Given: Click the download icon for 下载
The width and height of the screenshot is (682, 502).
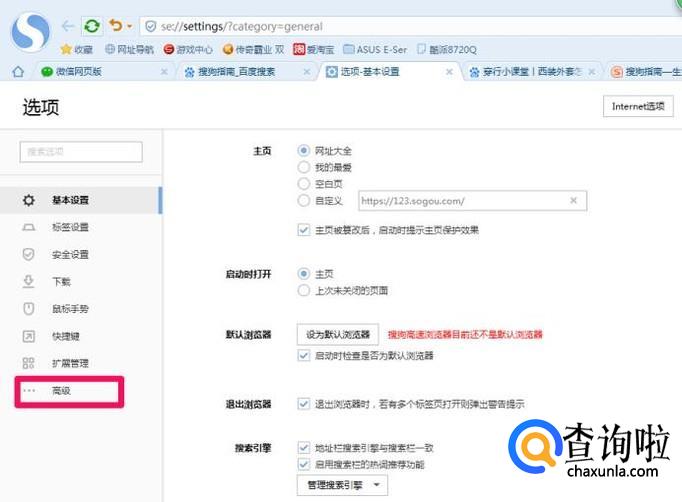Looking at the screenshot, I should point(29,281).
